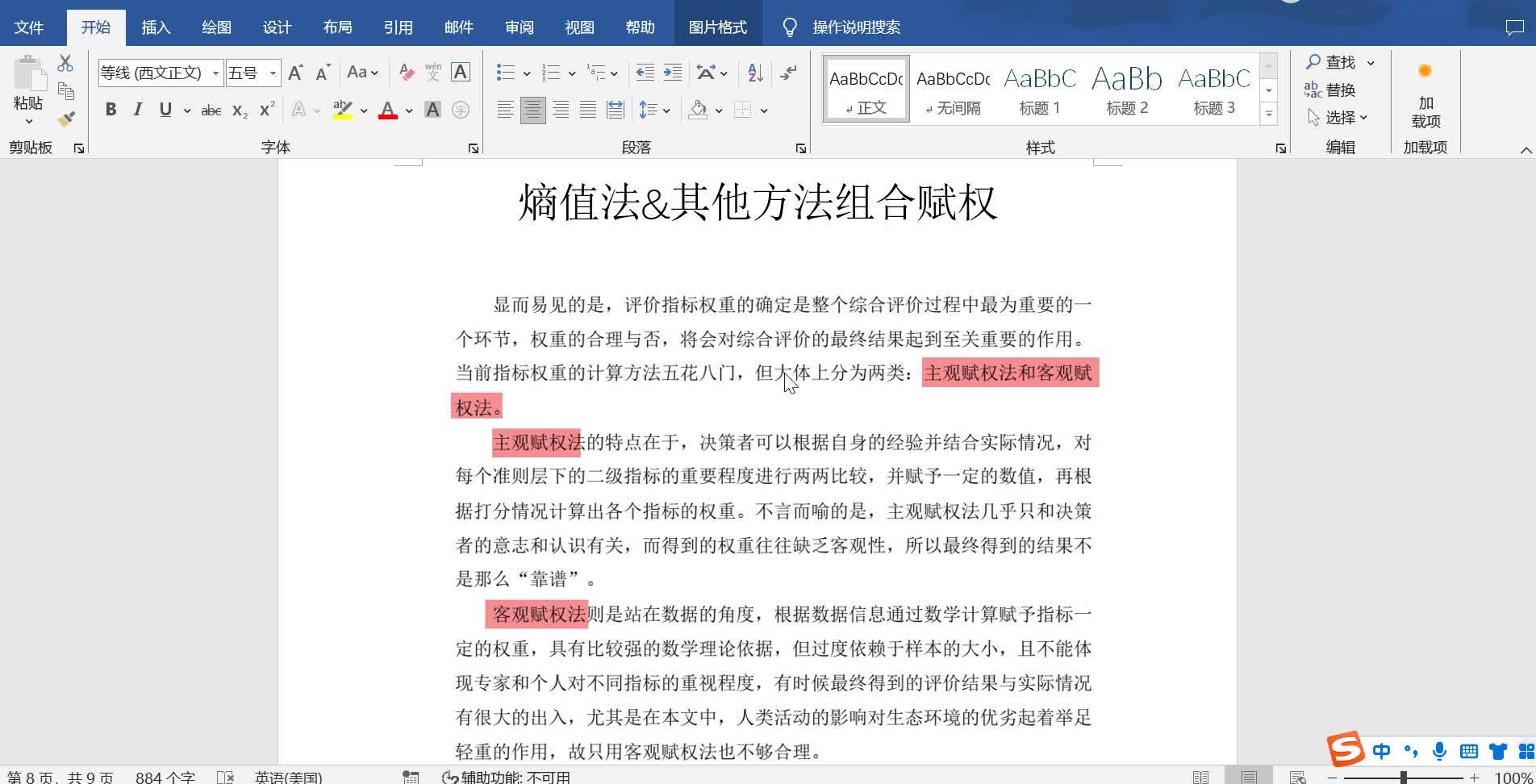The width and height of the screenshot is (1536, 784).
Task: Toggle Bold formatting
Action: 111,110
